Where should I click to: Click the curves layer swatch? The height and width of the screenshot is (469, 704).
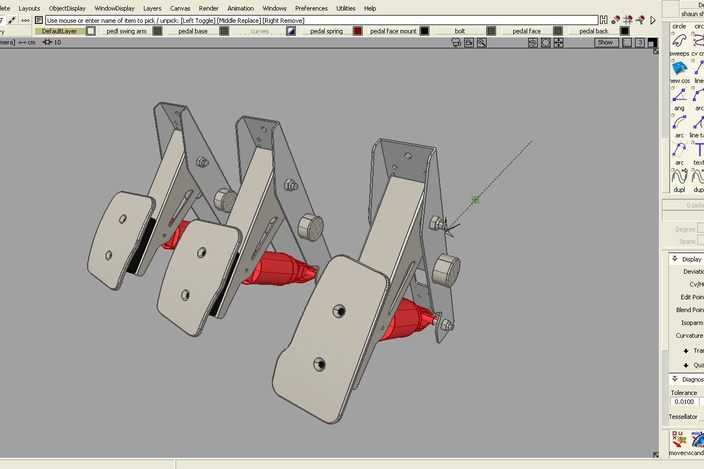coord(291,31)
